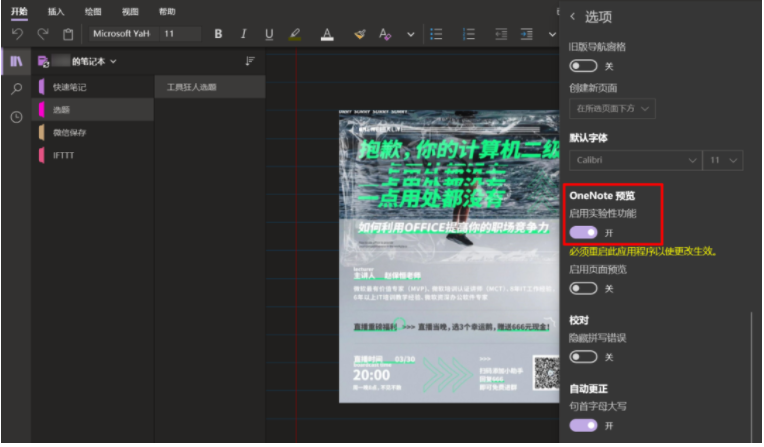The width and height of the screenshot is (764, 447).
Task: Click the notebook icon beside 的笔记本
Action: (x=43, y=61)
